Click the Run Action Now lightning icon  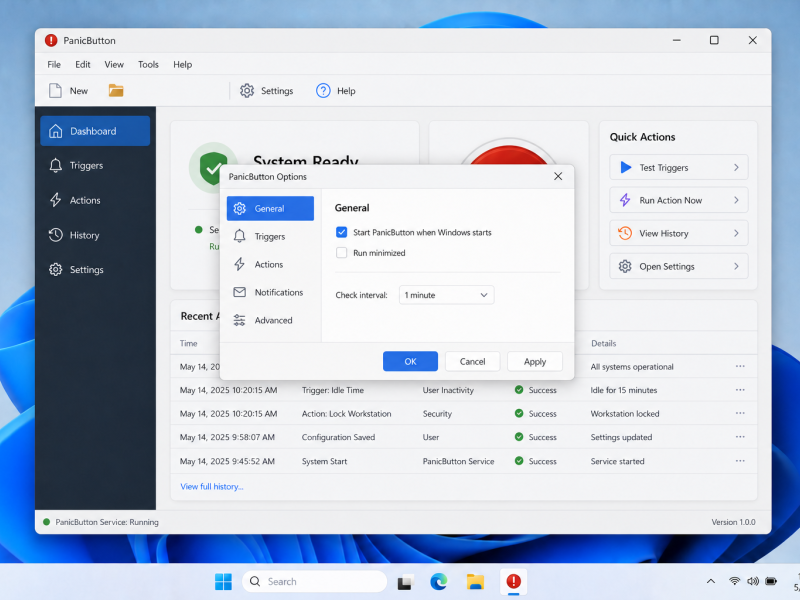coord(625,200)
